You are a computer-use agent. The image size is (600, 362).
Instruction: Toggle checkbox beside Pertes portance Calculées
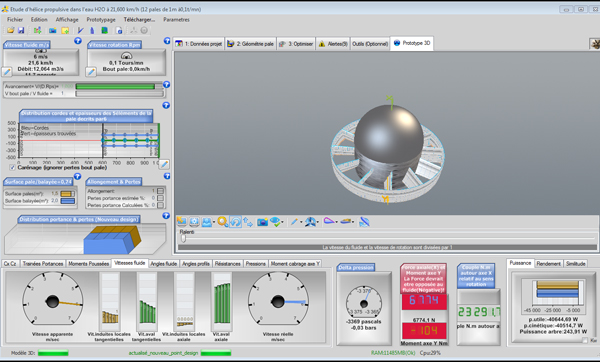pyautogui.click(x=160, y=205)
